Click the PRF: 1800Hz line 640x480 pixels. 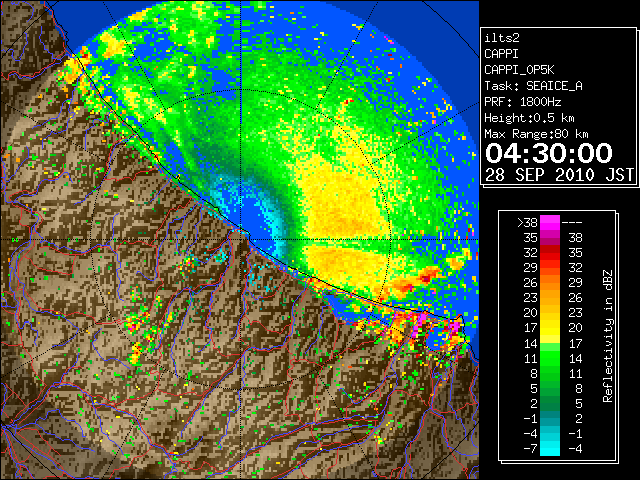click(x=522, y=102)
